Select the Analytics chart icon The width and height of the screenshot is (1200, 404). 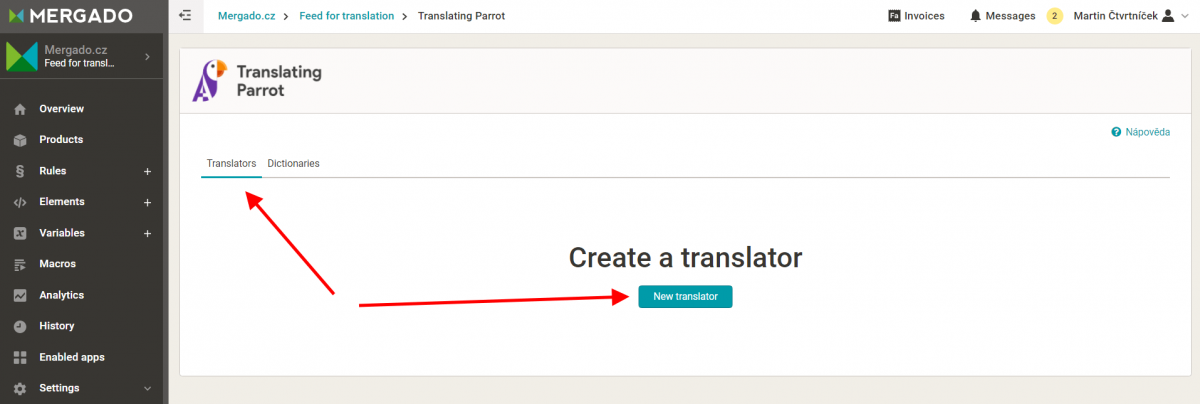[x=20, y=296]
